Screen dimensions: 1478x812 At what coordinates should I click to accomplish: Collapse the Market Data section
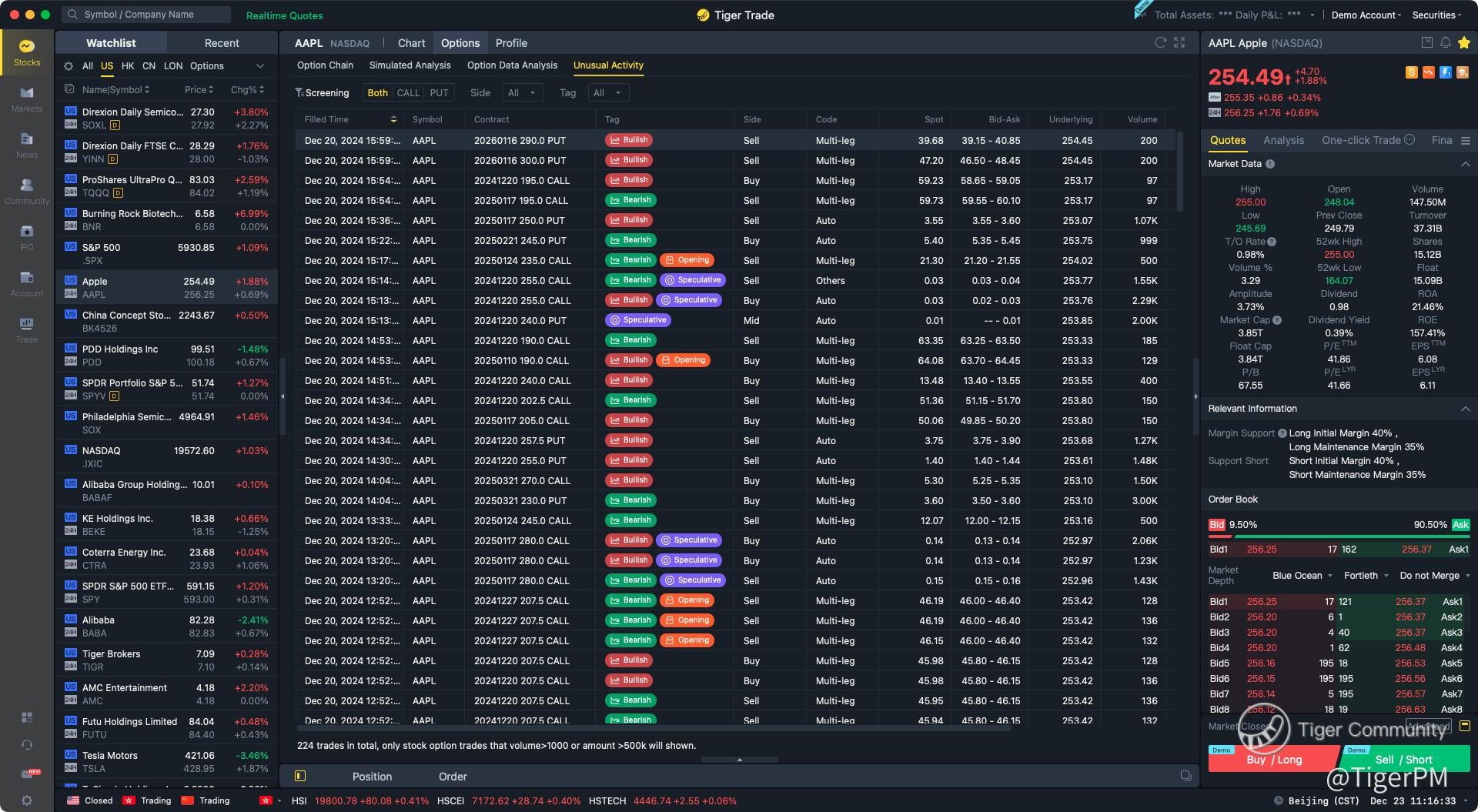1465,164
